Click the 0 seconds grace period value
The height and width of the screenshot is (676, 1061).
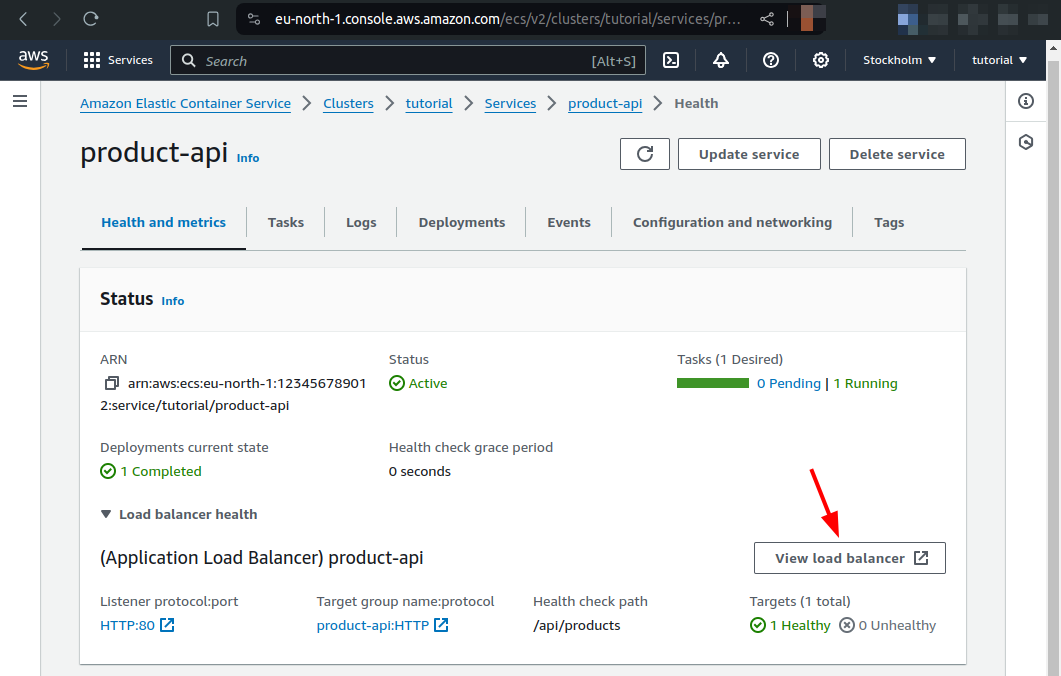[x=420, y=471]
